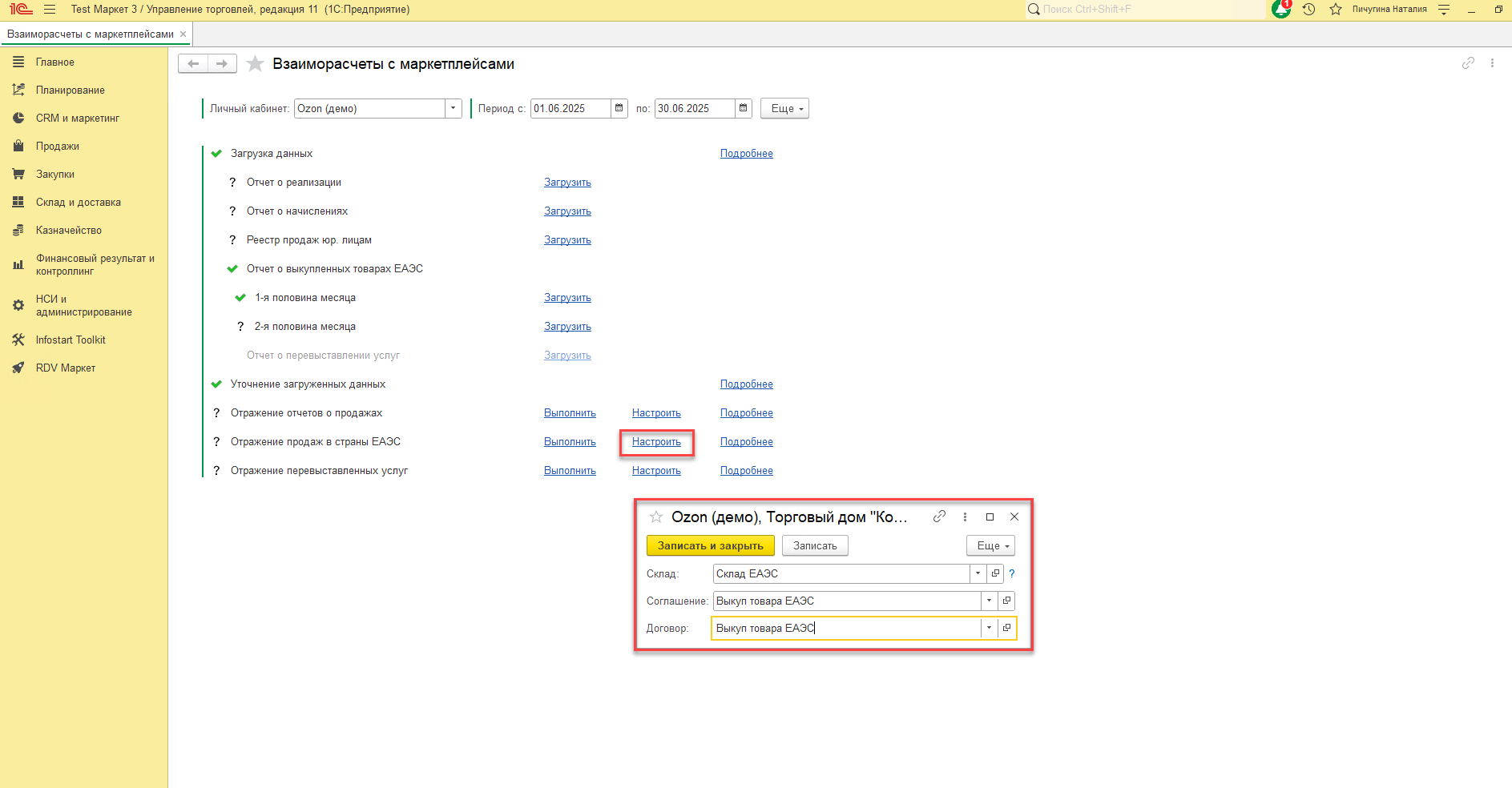1512x788 pixels.
Task: Open the history icon in the title bar
Action: [x=1308, y=10]
